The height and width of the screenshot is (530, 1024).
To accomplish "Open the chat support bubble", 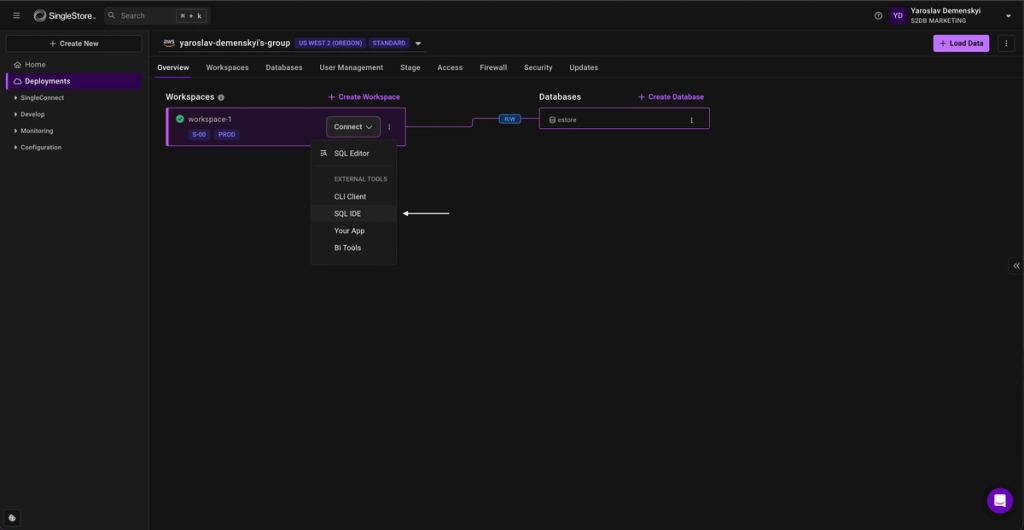I will pyautogui.click(x=1000, y=501).
